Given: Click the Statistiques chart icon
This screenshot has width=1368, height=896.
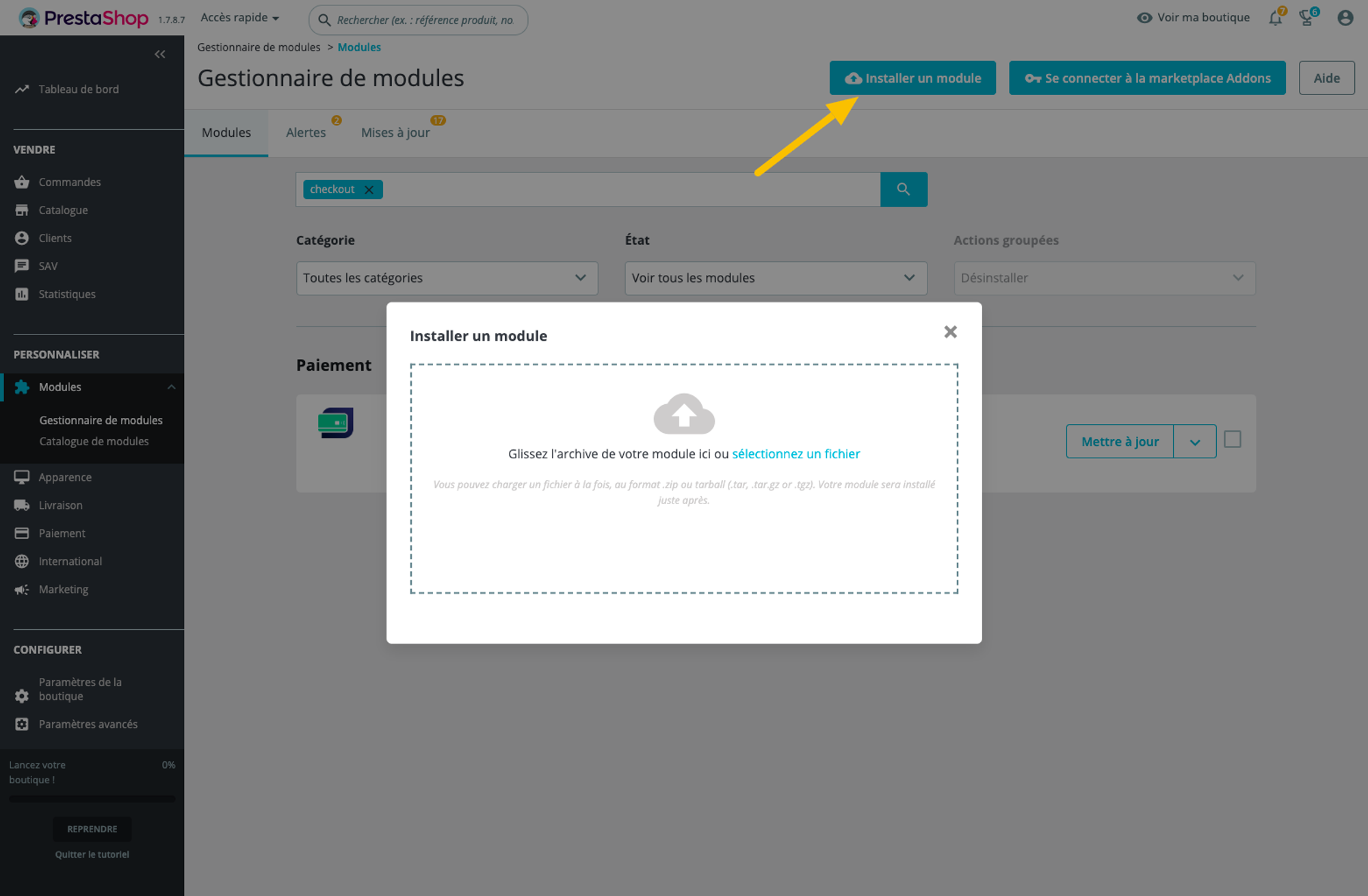Looking at the screenshot, I should point(22,294).
